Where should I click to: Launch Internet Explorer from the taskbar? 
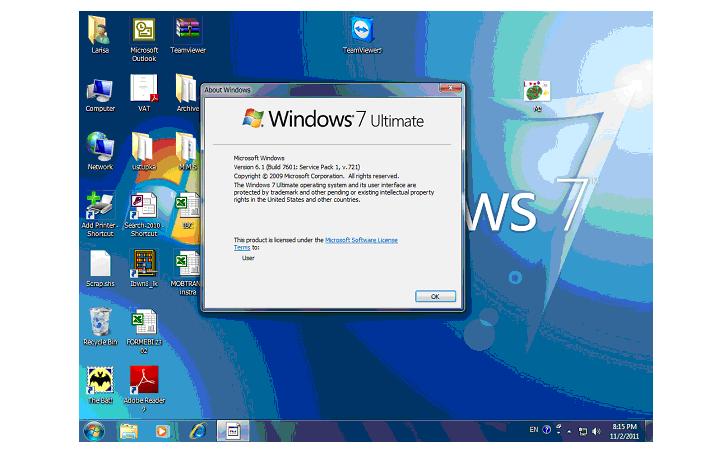click(197, 431)
